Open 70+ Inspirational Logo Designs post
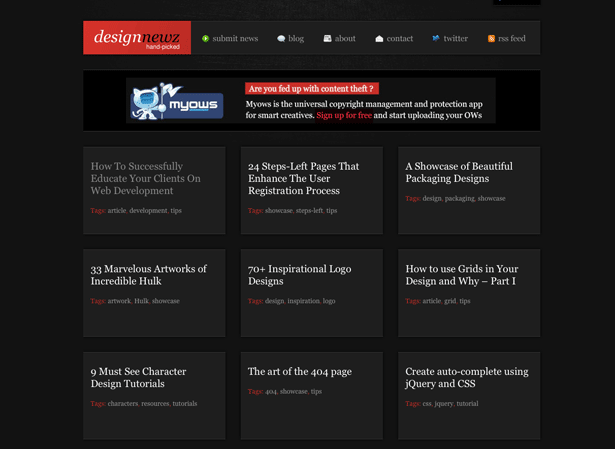 299,275
